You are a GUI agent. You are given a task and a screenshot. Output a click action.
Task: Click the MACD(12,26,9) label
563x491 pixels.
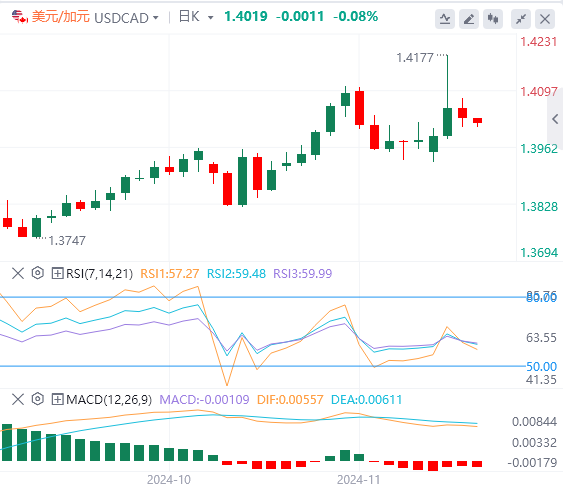[109, 399]
